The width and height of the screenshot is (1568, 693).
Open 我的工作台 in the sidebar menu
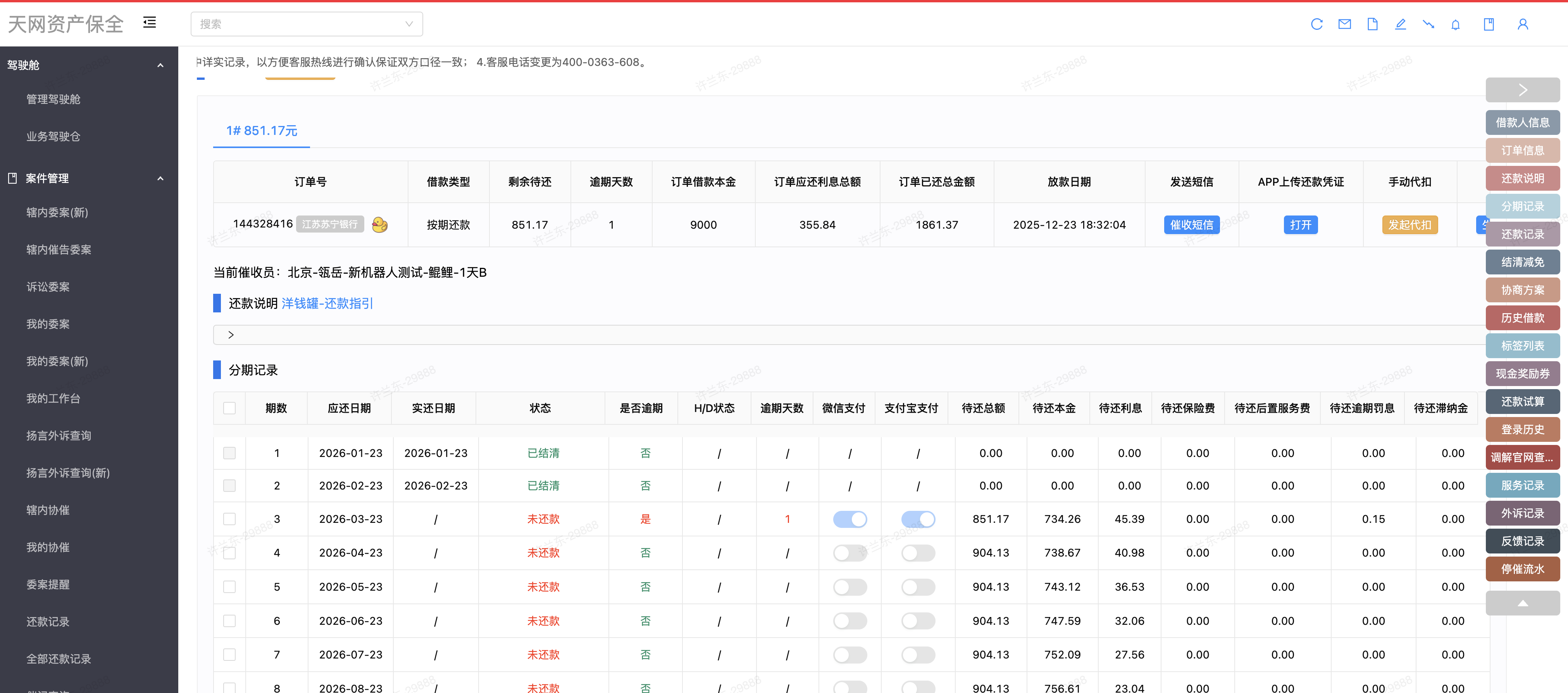[x=53, y=398]
